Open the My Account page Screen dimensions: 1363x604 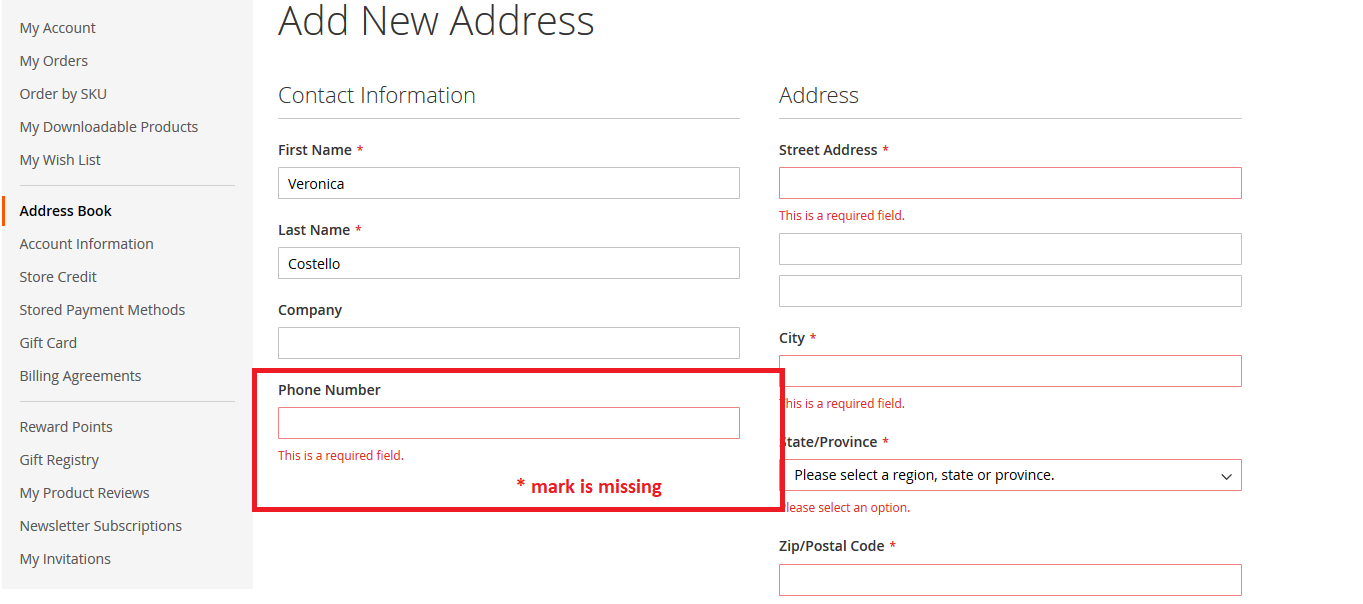[x=57, y=27]
